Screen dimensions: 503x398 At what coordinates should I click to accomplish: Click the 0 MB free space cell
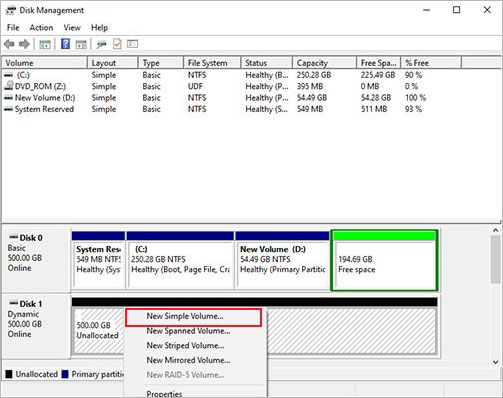point(370,86)
